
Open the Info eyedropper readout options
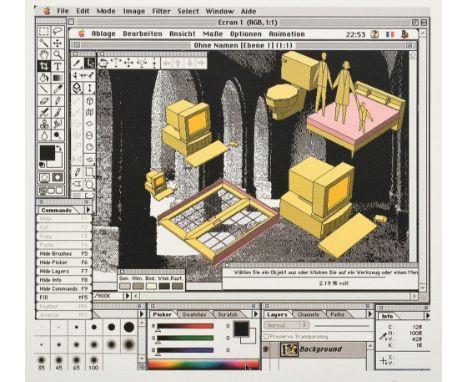point(383,336)
